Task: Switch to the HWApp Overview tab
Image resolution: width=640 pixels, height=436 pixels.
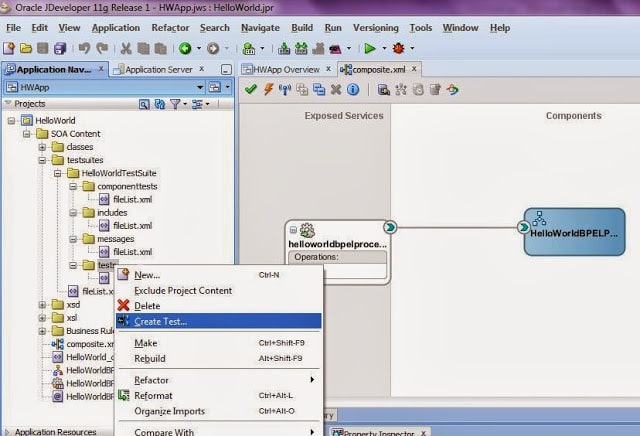Action: [x=286, y=70]
